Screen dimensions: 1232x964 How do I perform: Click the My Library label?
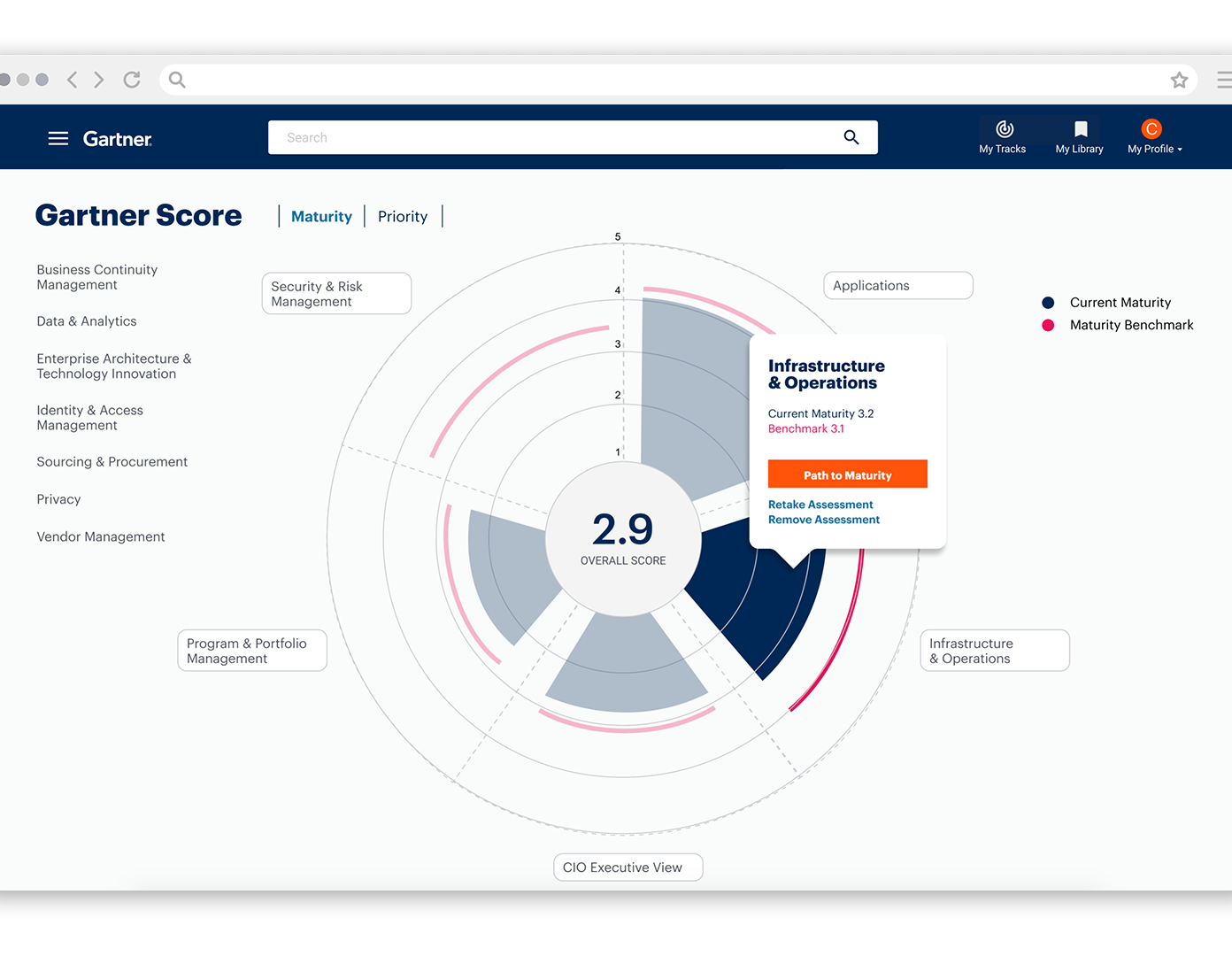pyautogui.click(x=1080, y=150)
